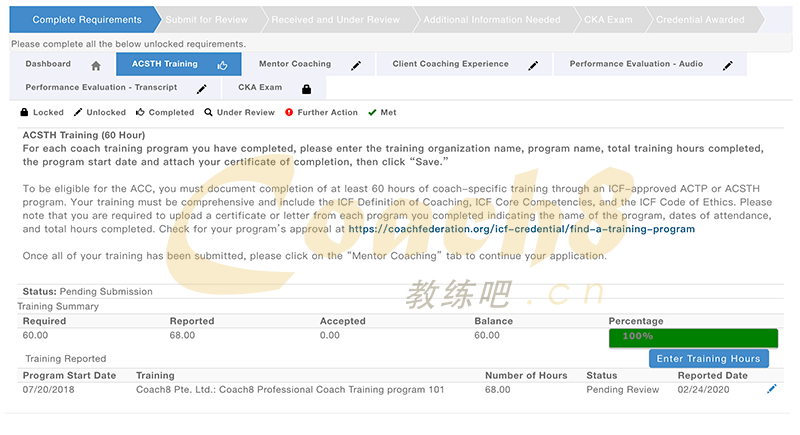
Task: Open the coachfederation.org find-a-training-program link
Action: click(521, 229)
